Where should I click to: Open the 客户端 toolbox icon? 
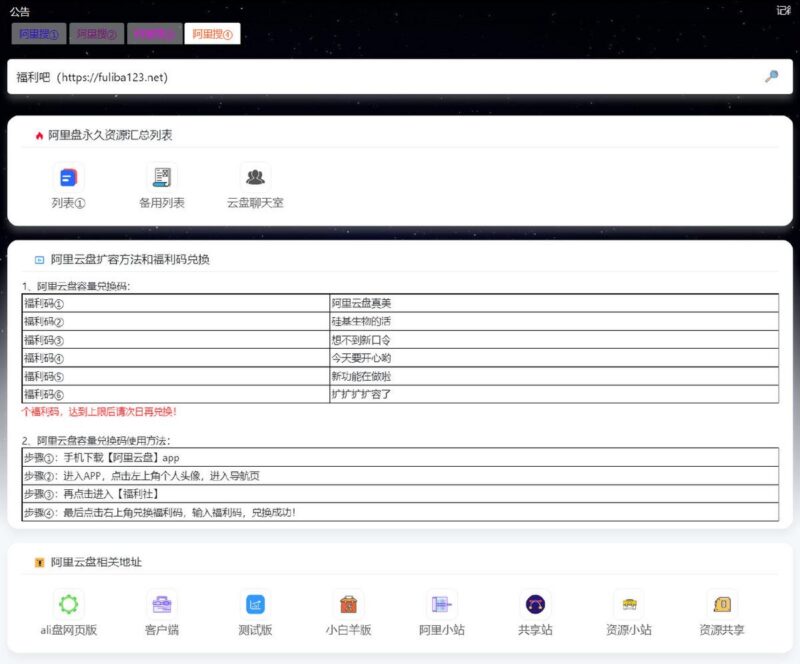[x=162, y=604]
